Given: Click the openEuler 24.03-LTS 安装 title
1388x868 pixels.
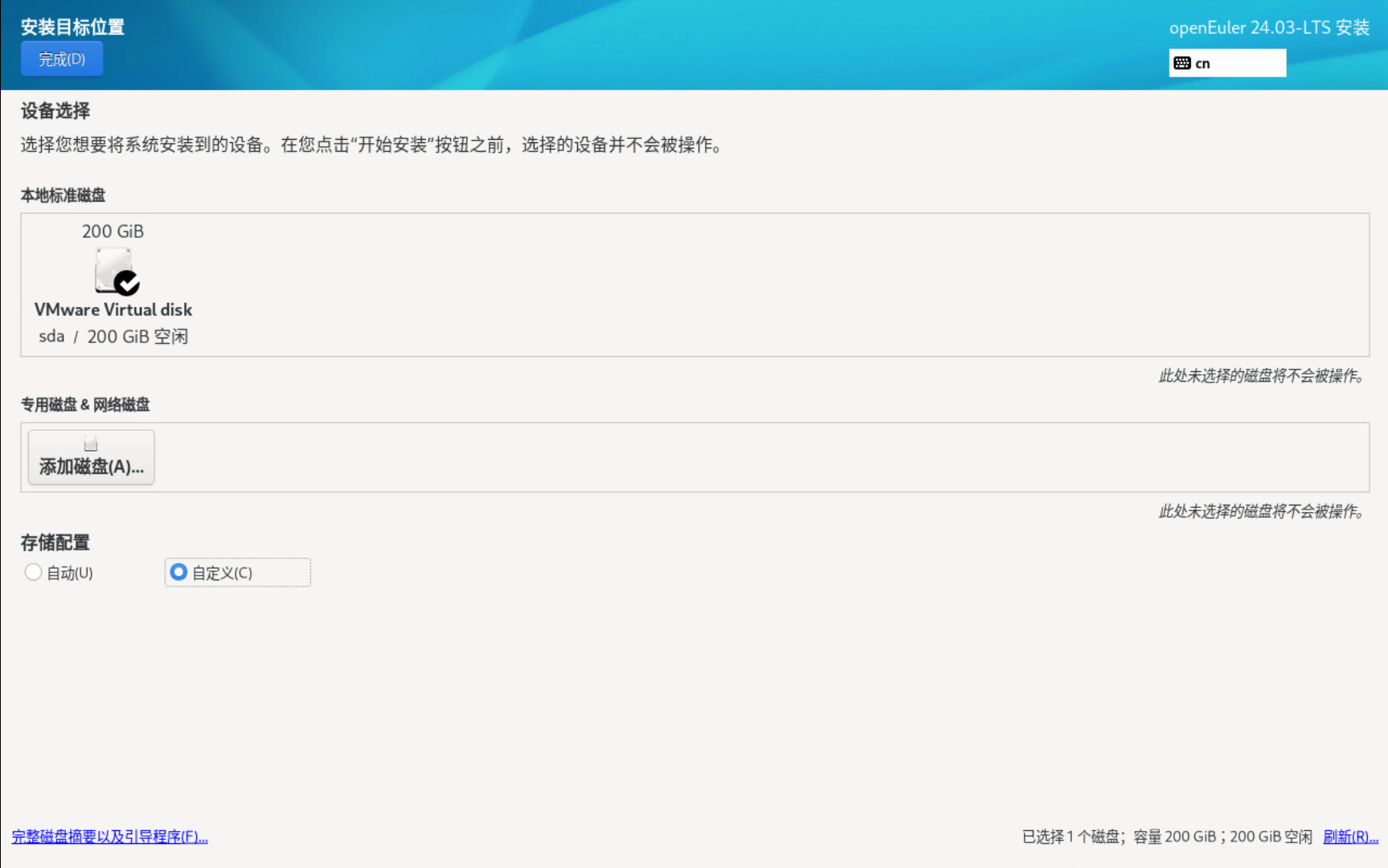Looking at the screenshot, I should 1269,28.
